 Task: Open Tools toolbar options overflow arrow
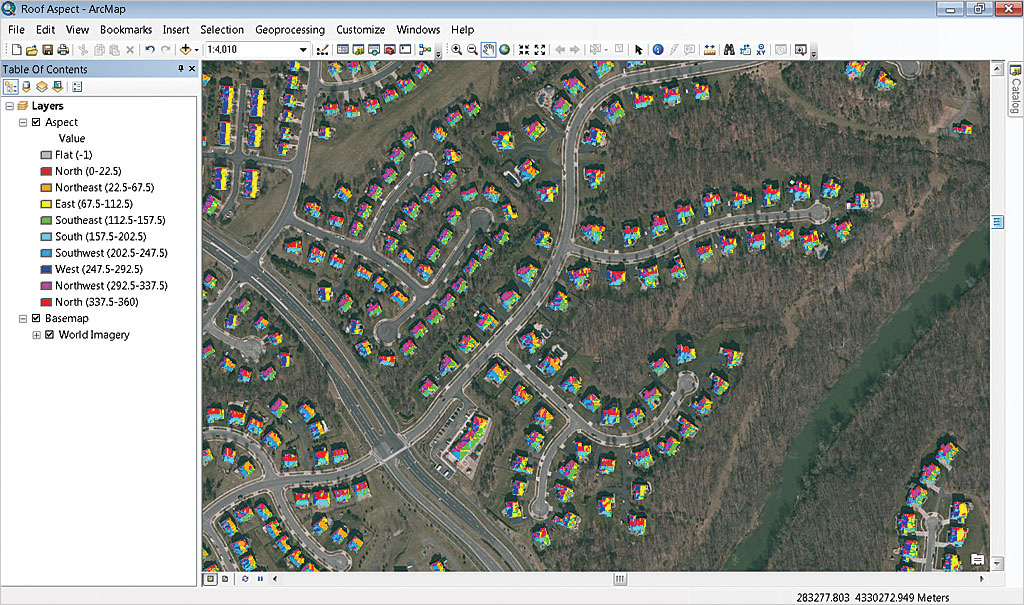814,54
